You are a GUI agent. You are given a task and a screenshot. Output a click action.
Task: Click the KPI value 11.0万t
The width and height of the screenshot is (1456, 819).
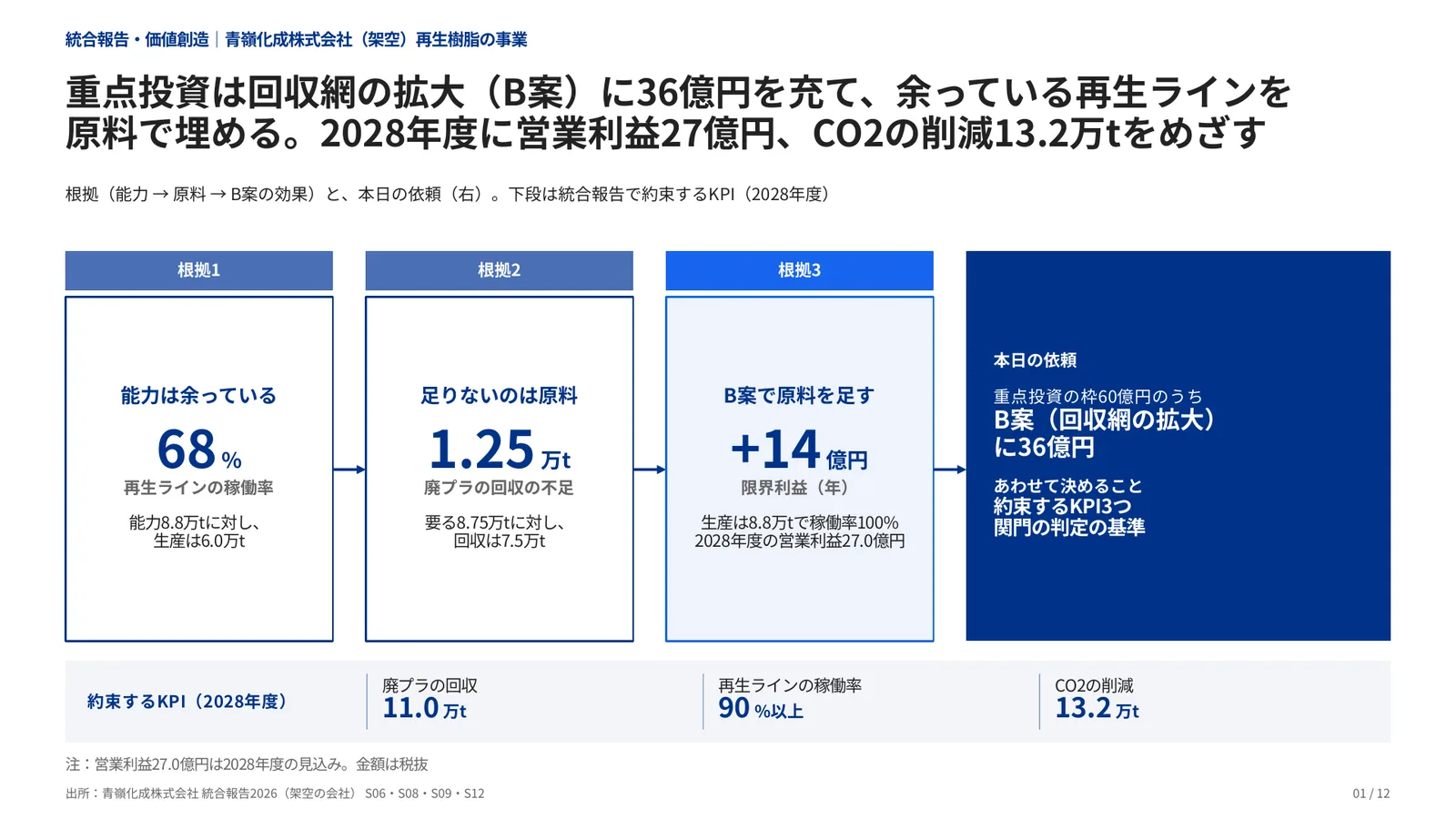click(x=424, y=708)
